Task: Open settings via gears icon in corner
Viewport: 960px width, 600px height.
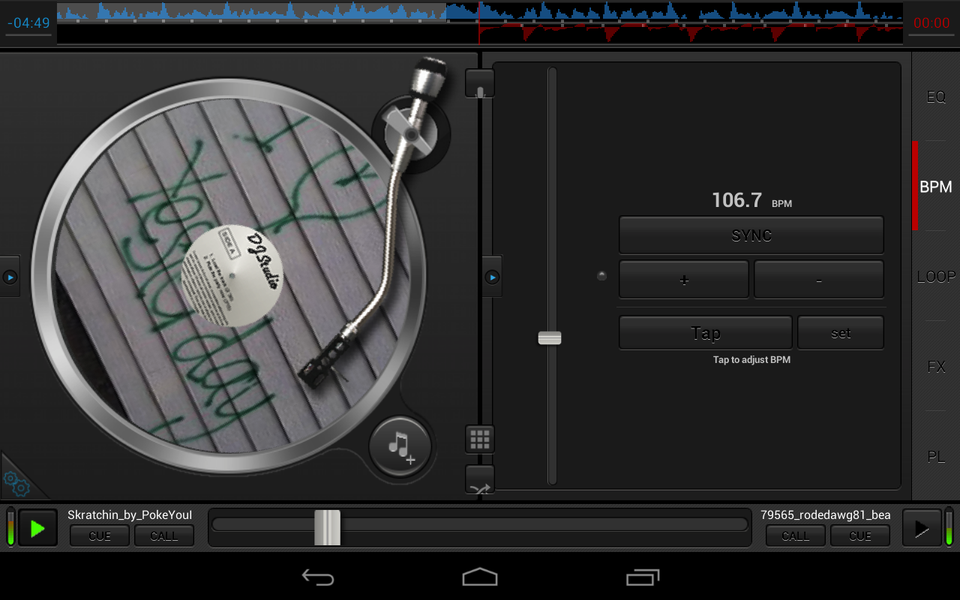Action: (x=18, y=484)
